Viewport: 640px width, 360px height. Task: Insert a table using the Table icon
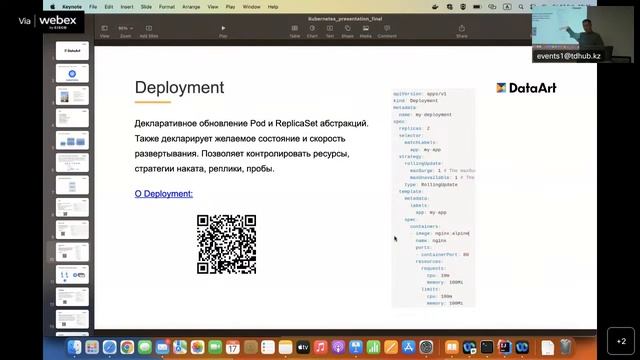(x=294, y=31)
